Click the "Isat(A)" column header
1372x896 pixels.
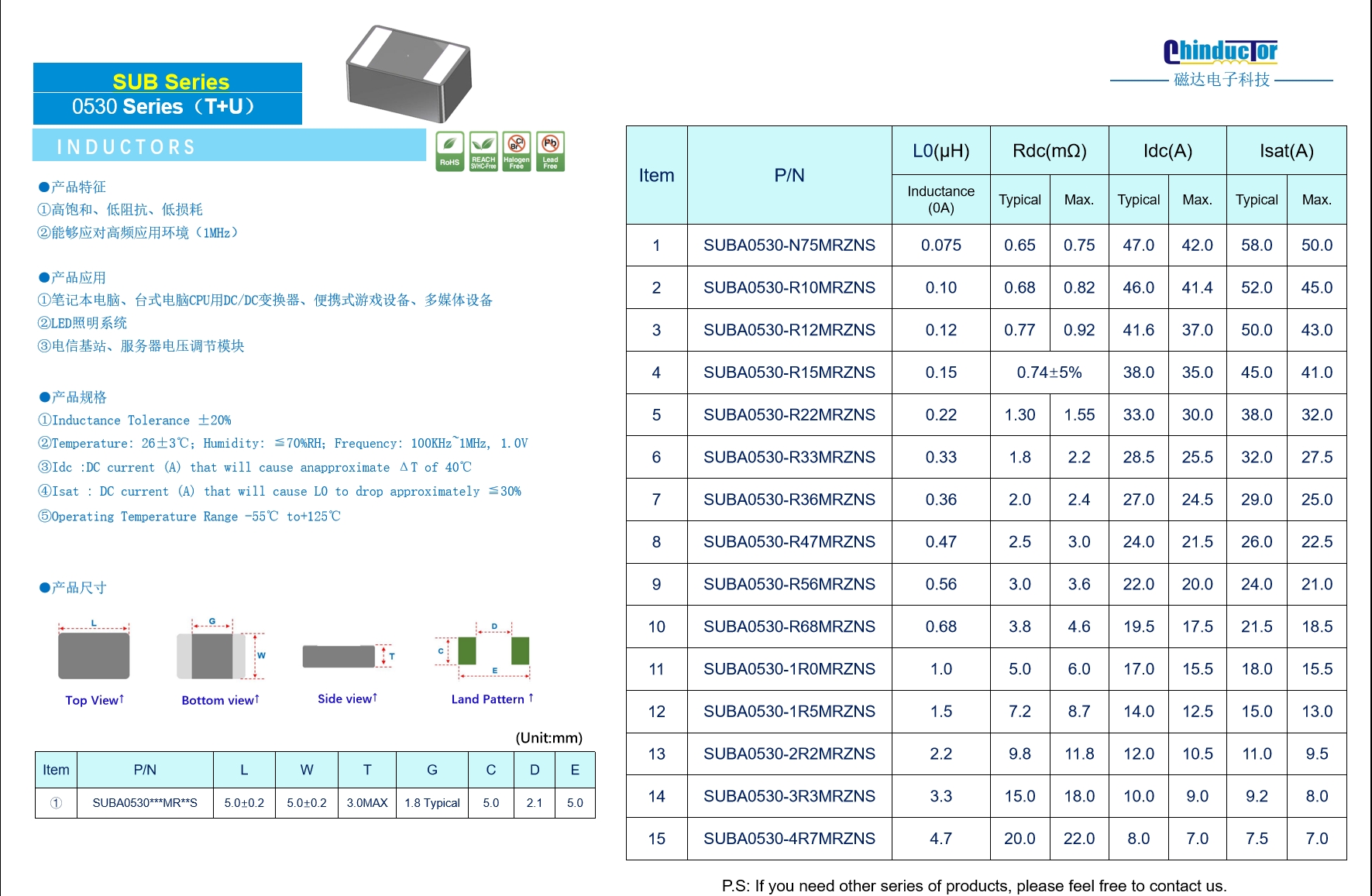pyautogui.click(x=1287, y=151)
